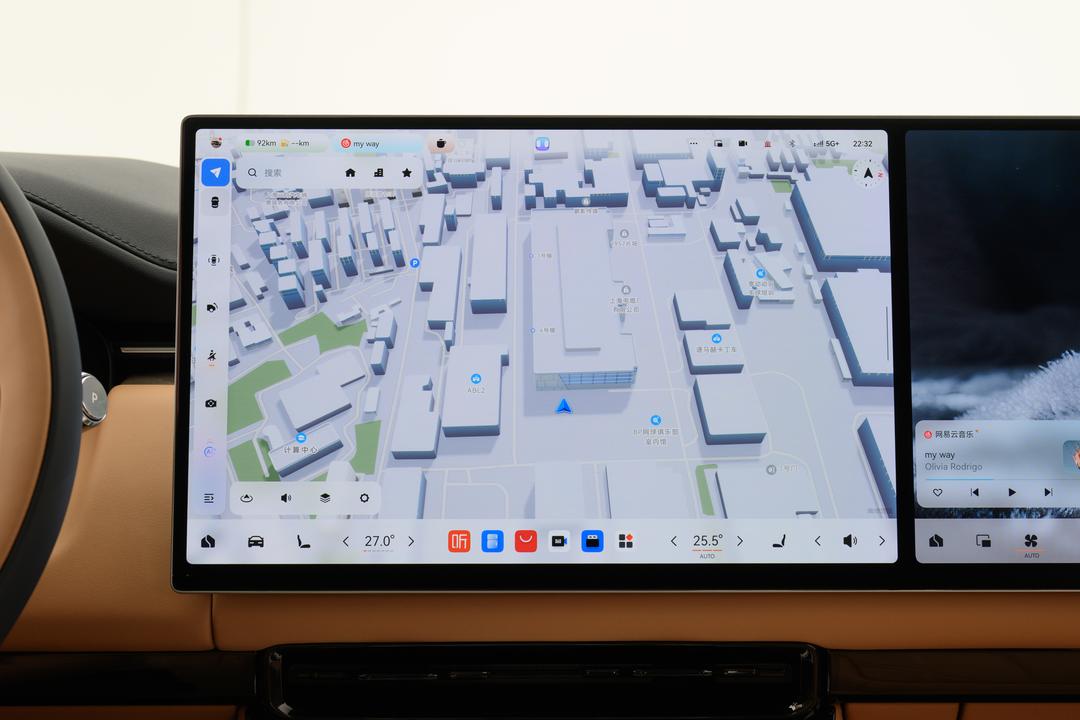
Task: Open the seated-passenger icon in the left sidebar
Action: point(211,356)
